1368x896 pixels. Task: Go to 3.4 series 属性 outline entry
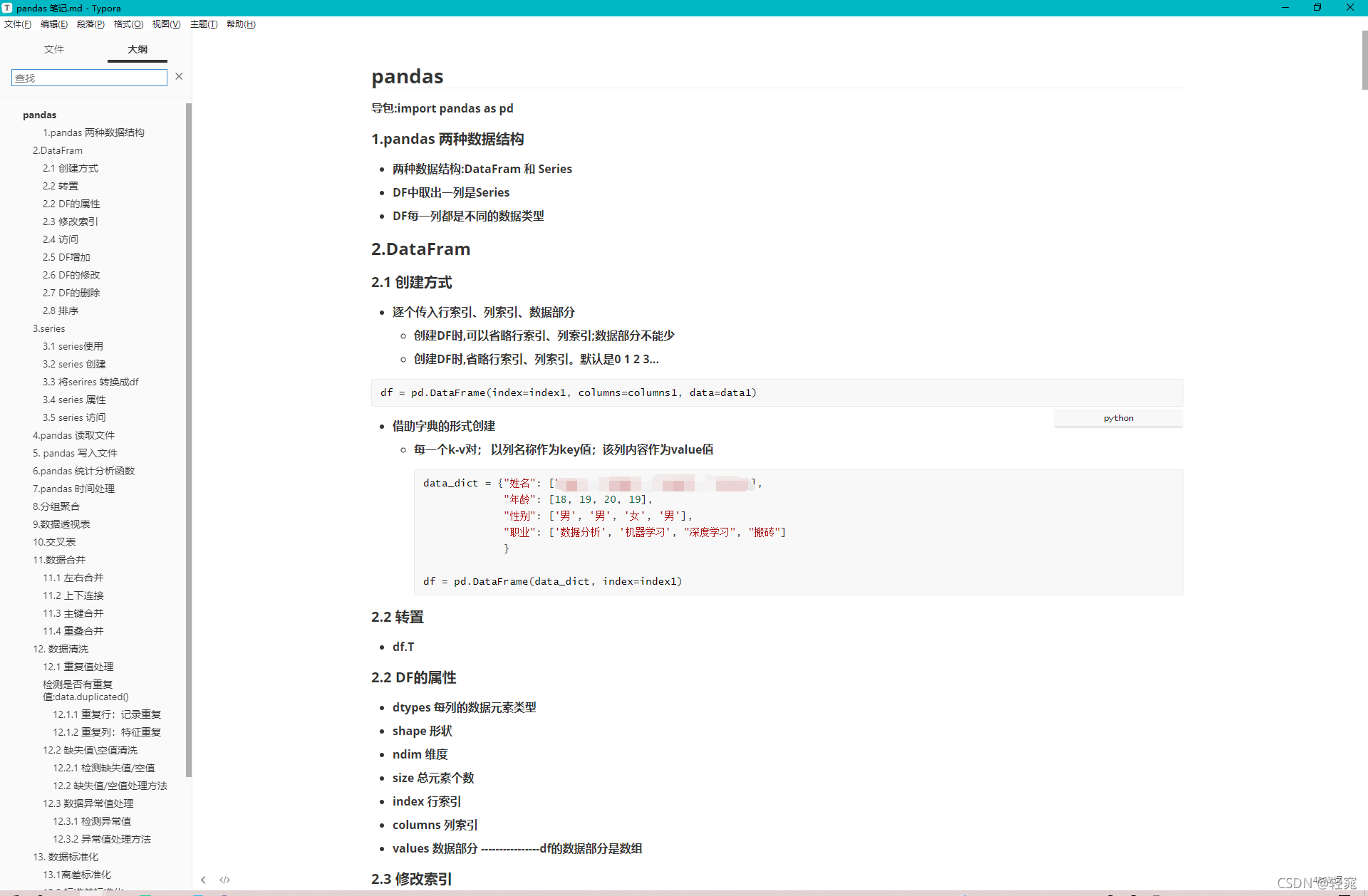coord(74,400)
